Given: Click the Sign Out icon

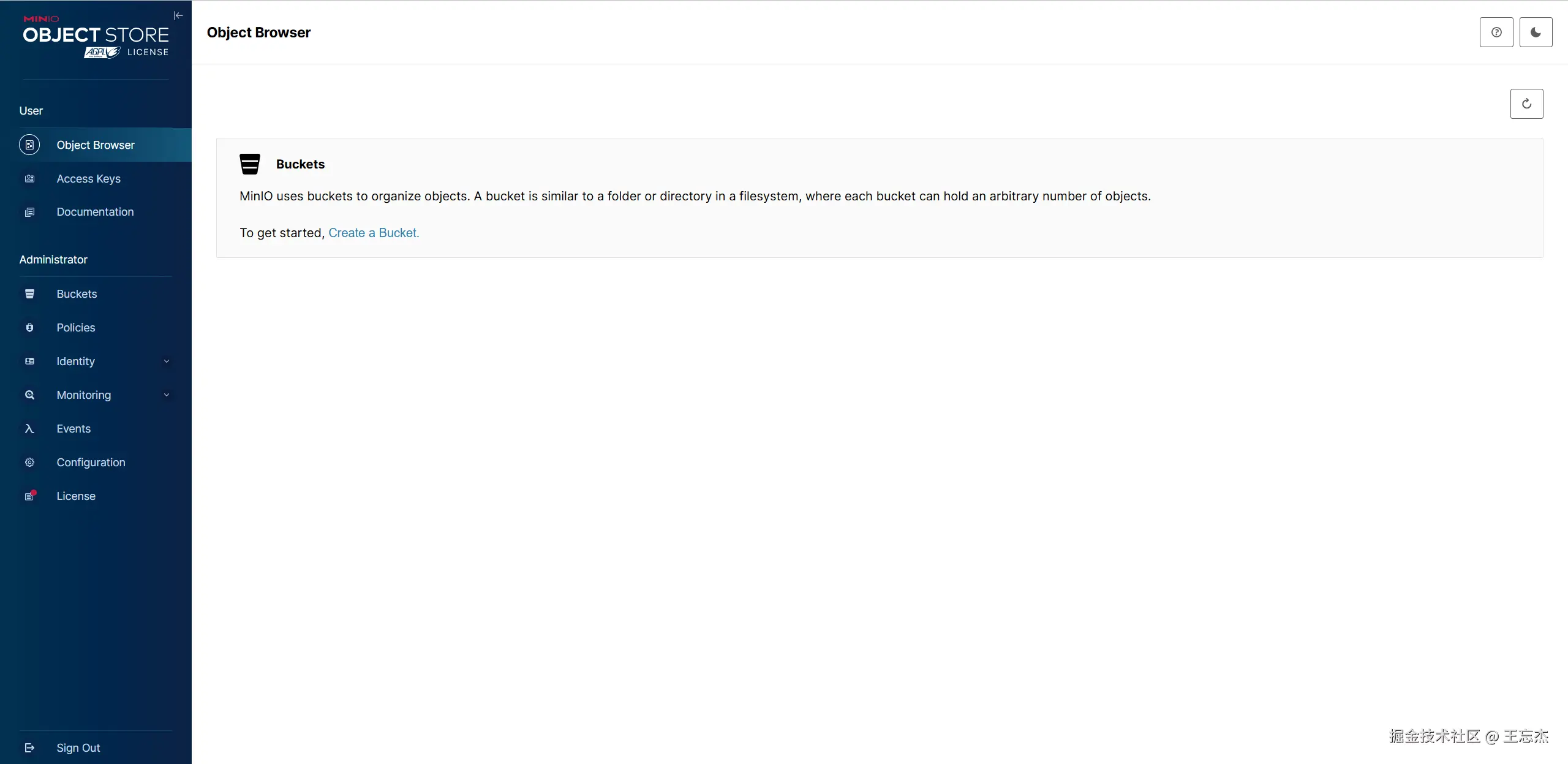Looking at the screenshot, I should tap(29, 748).
